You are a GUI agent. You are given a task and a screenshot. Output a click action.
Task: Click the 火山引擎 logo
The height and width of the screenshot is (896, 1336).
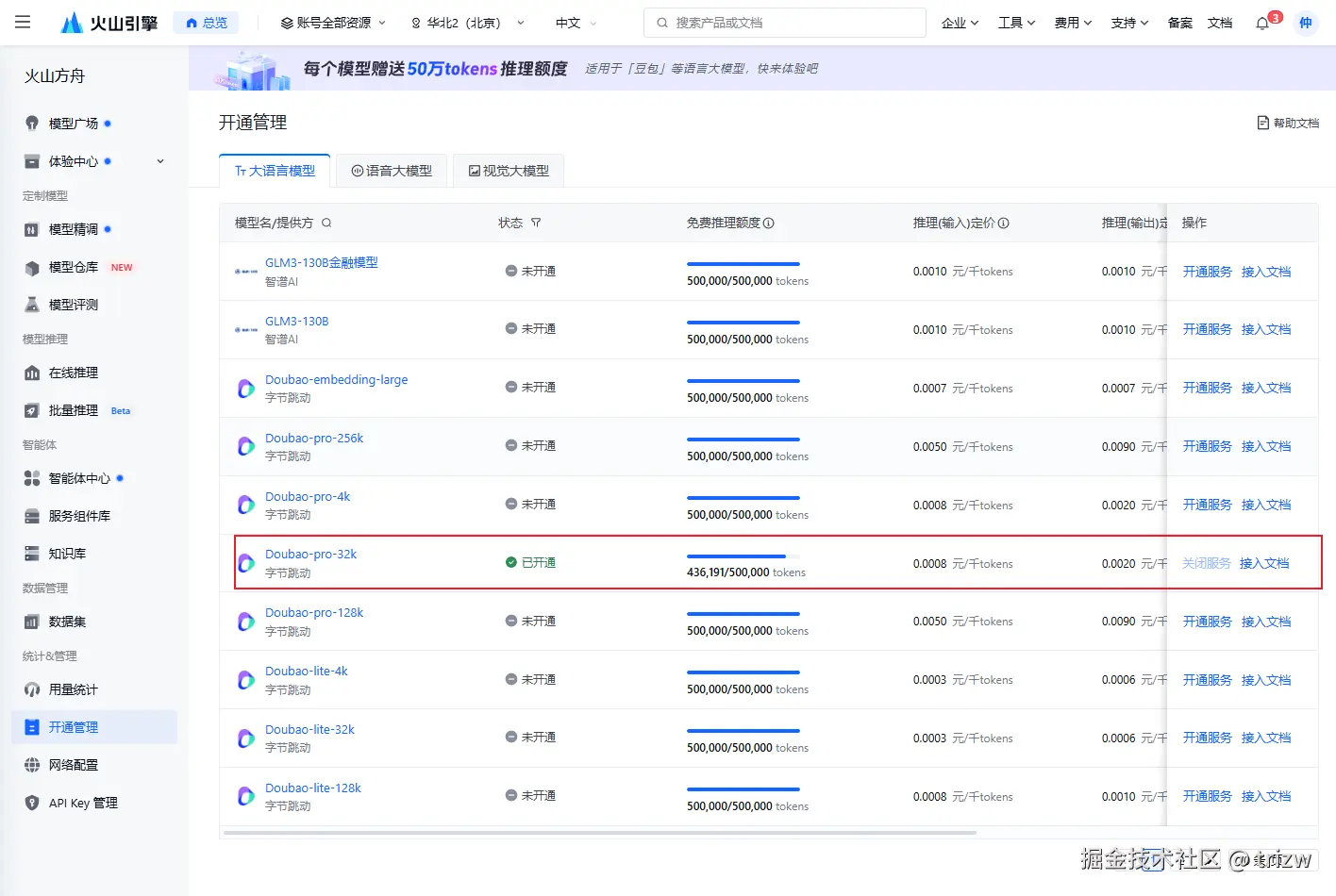click(x=109, y=23)
